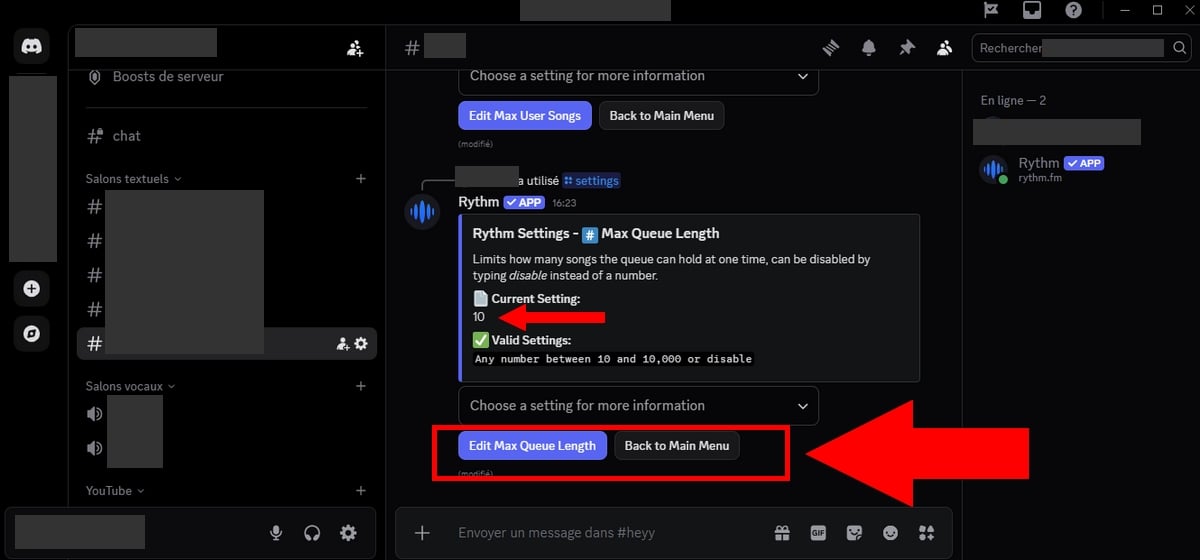Open the GIF picker
1200x560 pixels.
click(x=818, y=533)
